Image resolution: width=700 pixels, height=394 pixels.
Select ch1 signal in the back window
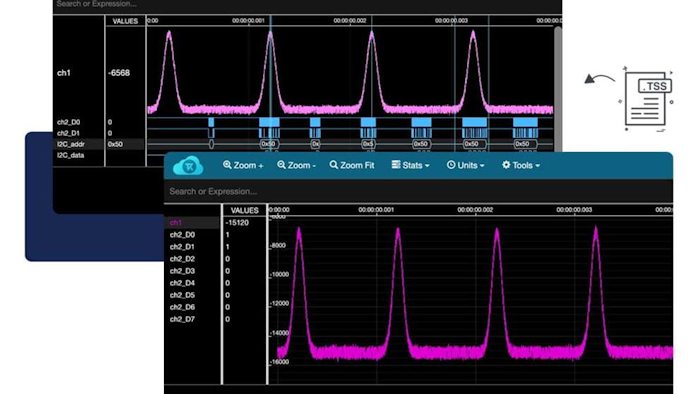tap(64, 73)
